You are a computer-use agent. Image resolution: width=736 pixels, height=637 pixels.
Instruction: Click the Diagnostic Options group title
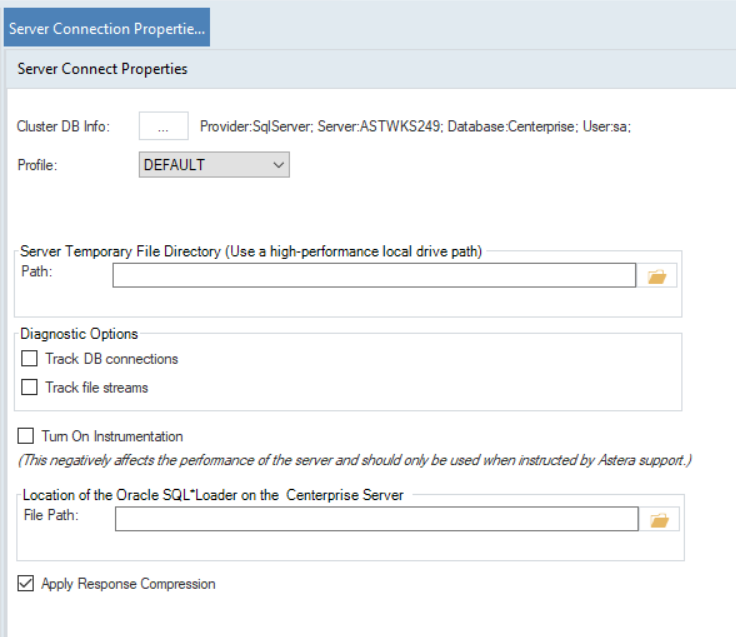[79, 334]
